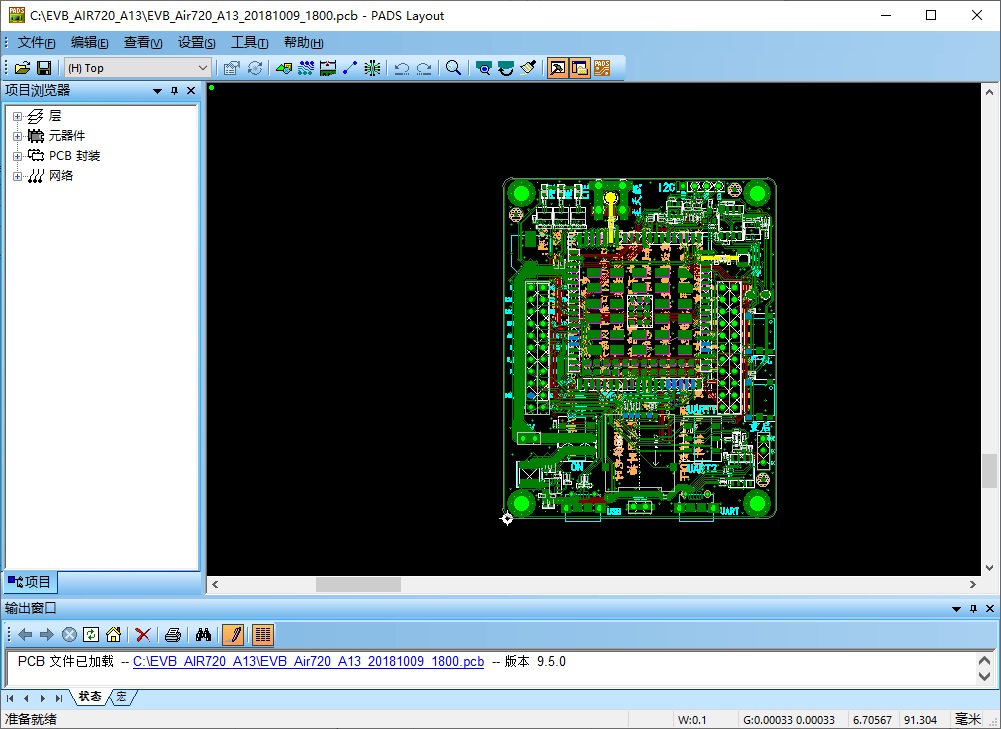This screenshot has width=1001, height=729.
Task: Click the 项目 tab button at panel bottom
Action: pos(30,582)
